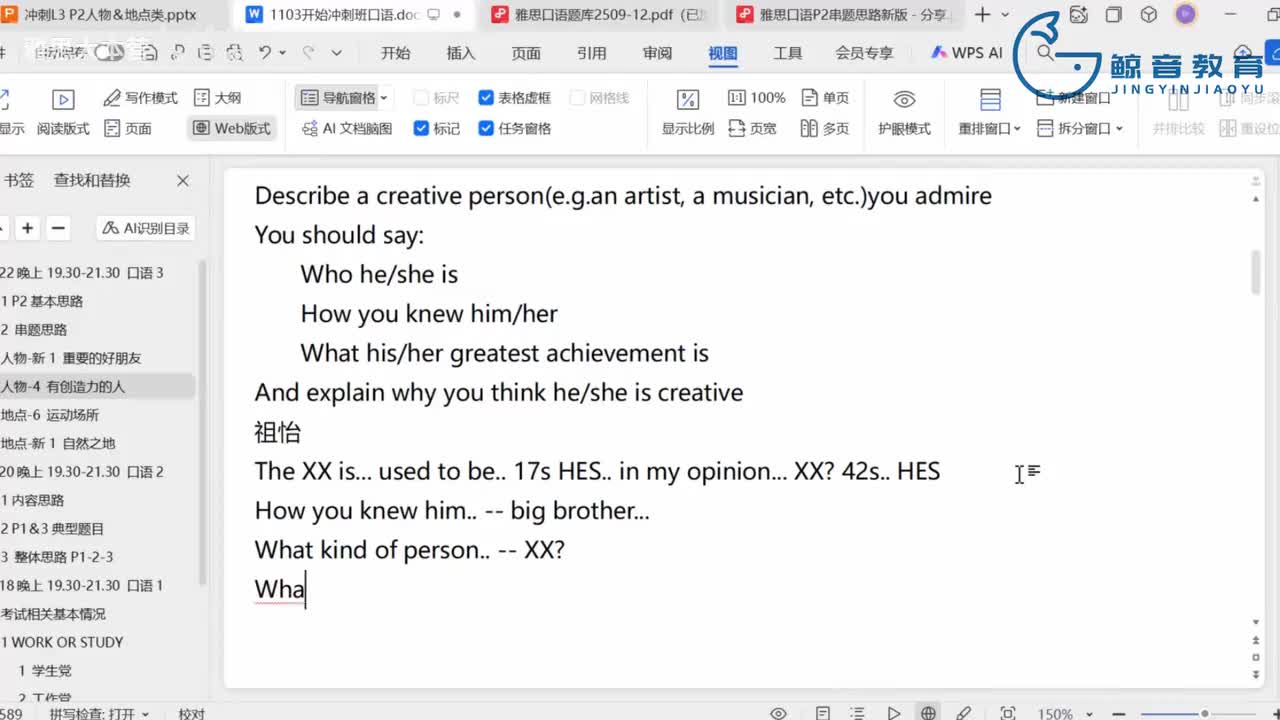Viewport: 1280px width, 720px height.
Task: Click the plus expand-all button in navigation pane
Action: coord(28,228)
